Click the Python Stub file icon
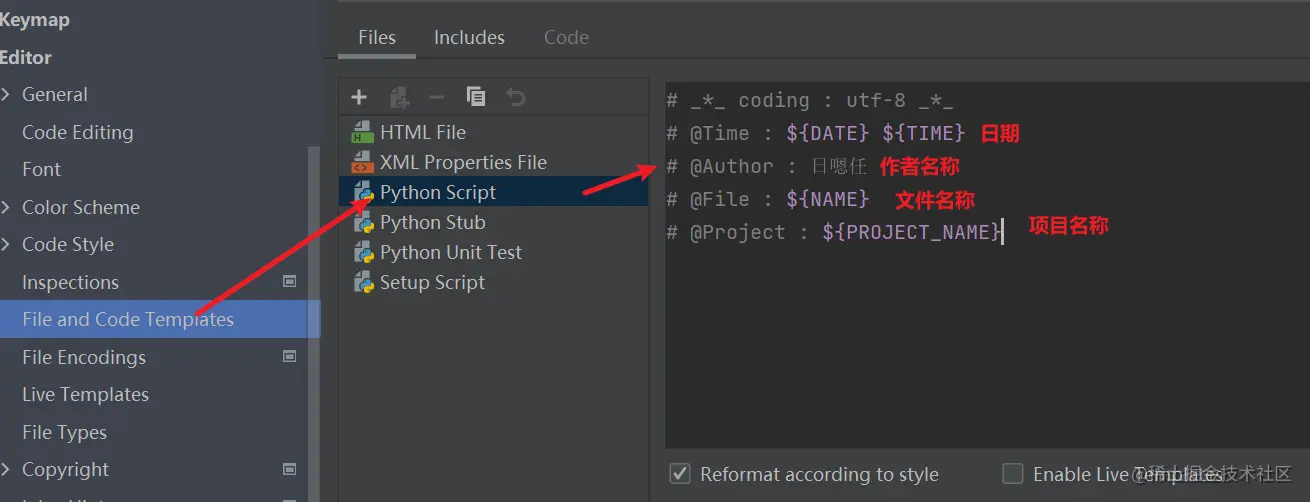The height and width of the screenshot is (502, 1310). 363,222
